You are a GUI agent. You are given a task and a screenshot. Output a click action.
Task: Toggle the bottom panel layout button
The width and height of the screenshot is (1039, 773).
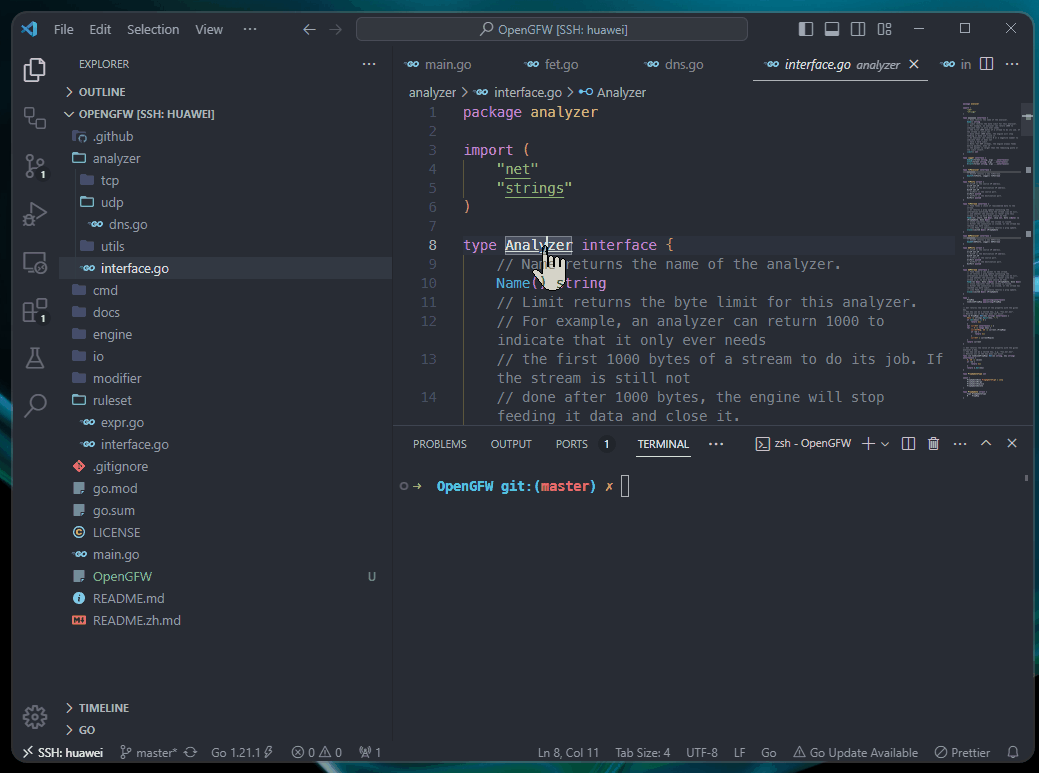[832, 29]
